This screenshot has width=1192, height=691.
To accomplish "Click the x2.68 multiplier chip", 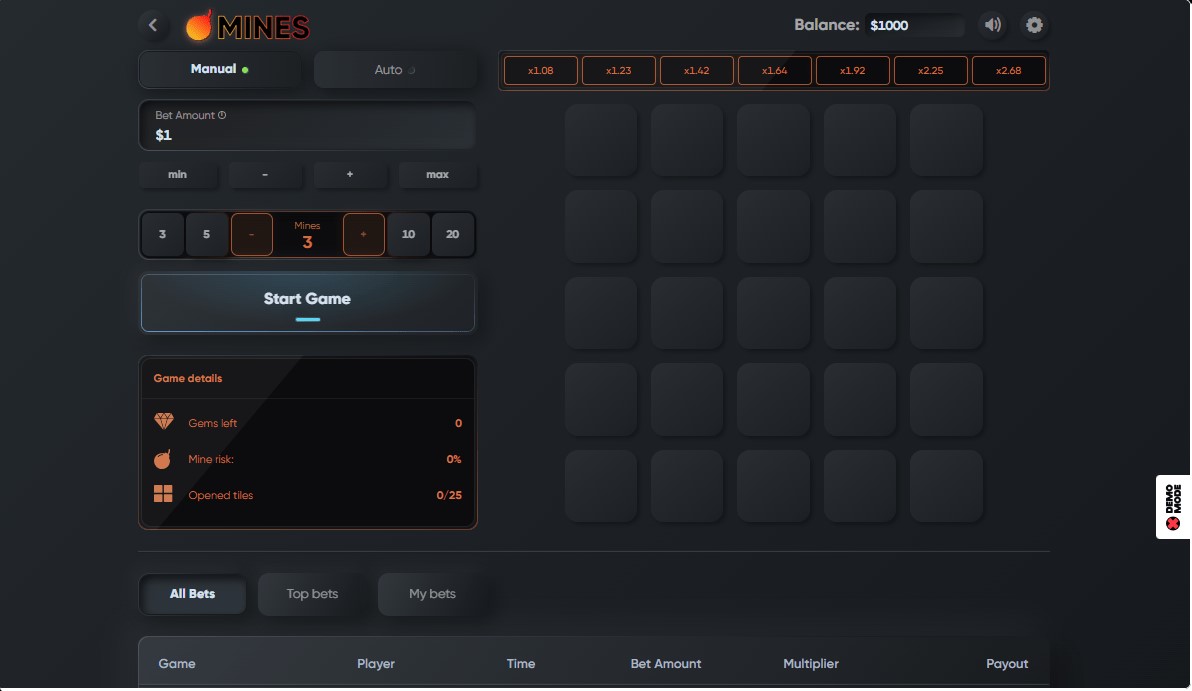I will [1009, 71].
